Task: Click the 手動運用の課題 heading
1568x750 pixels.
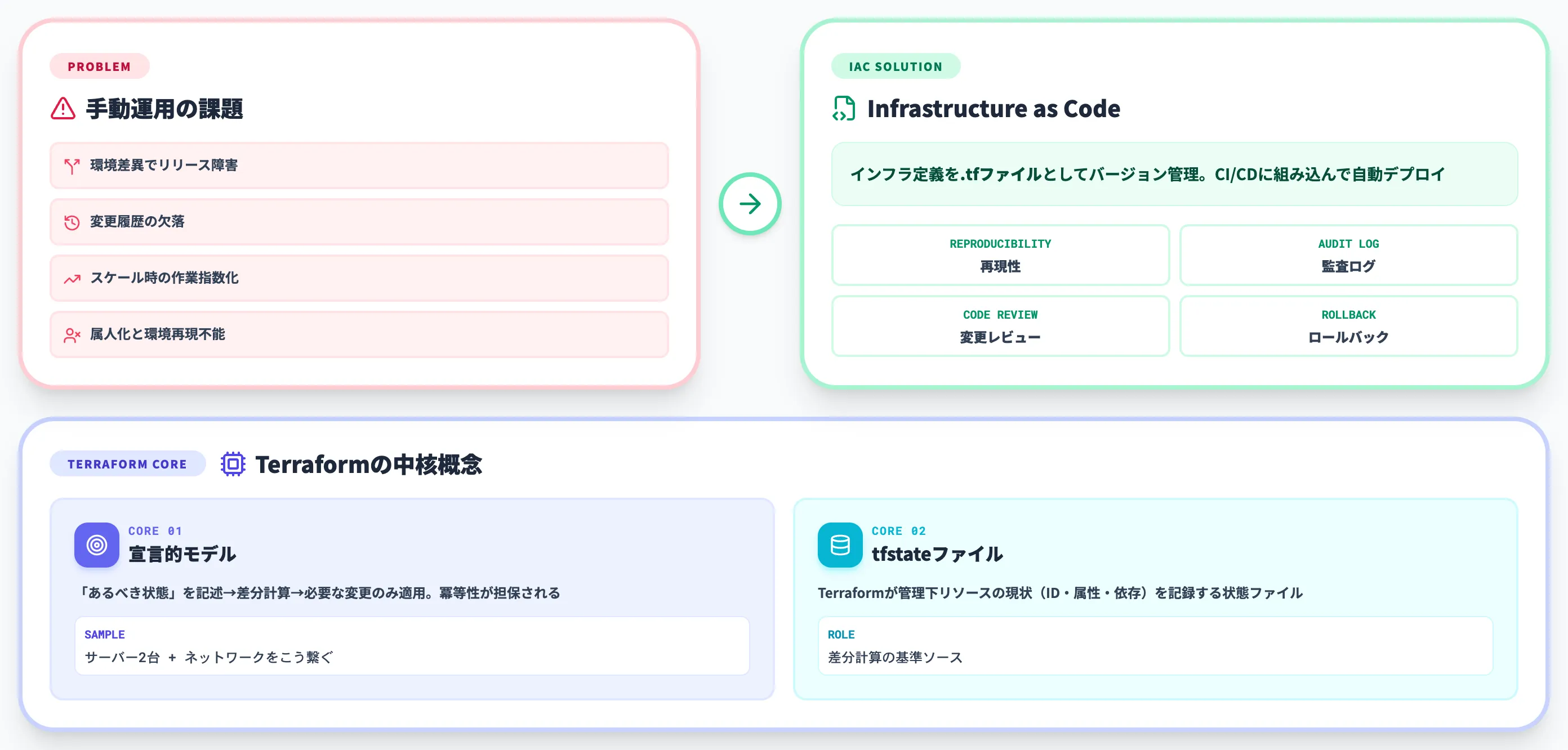Action: [x=164, y=109]
